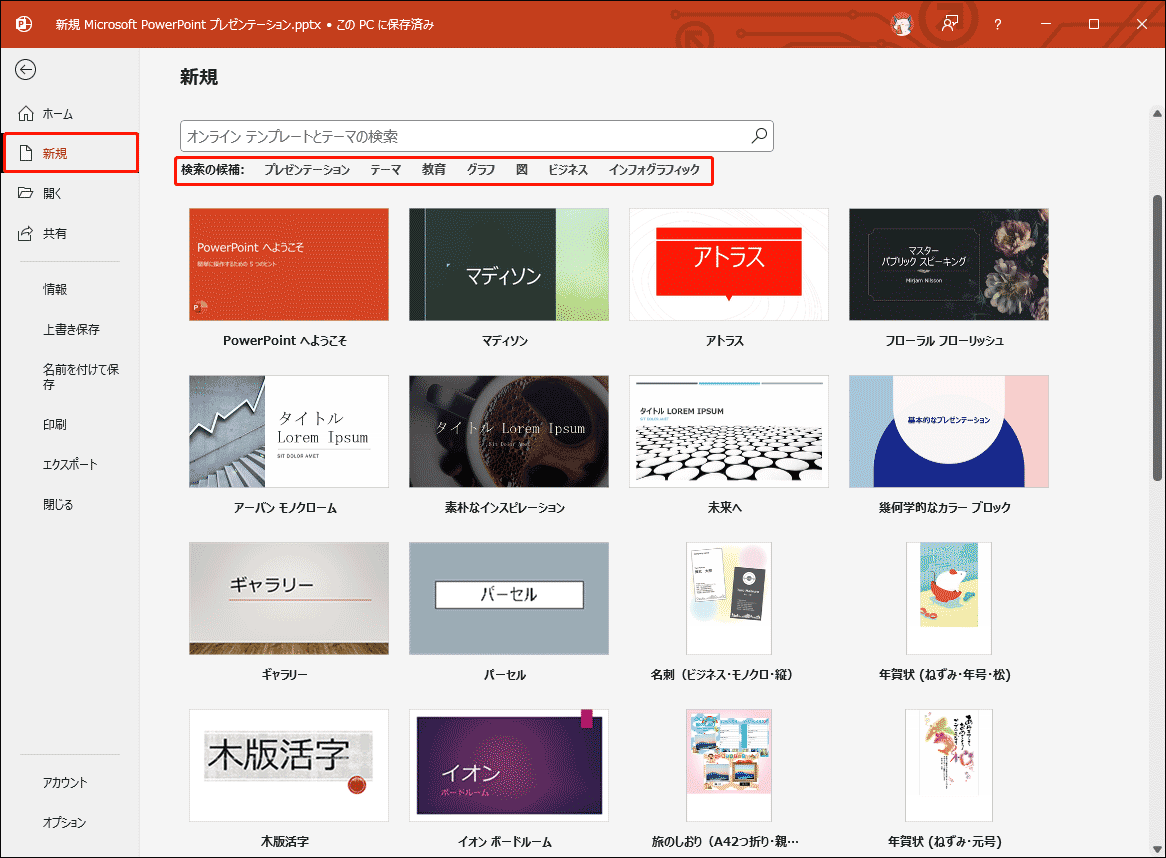Screen dimensions: 1166x858
Task: Select the アトラス template thumbnail
Action: click(729, 265)
